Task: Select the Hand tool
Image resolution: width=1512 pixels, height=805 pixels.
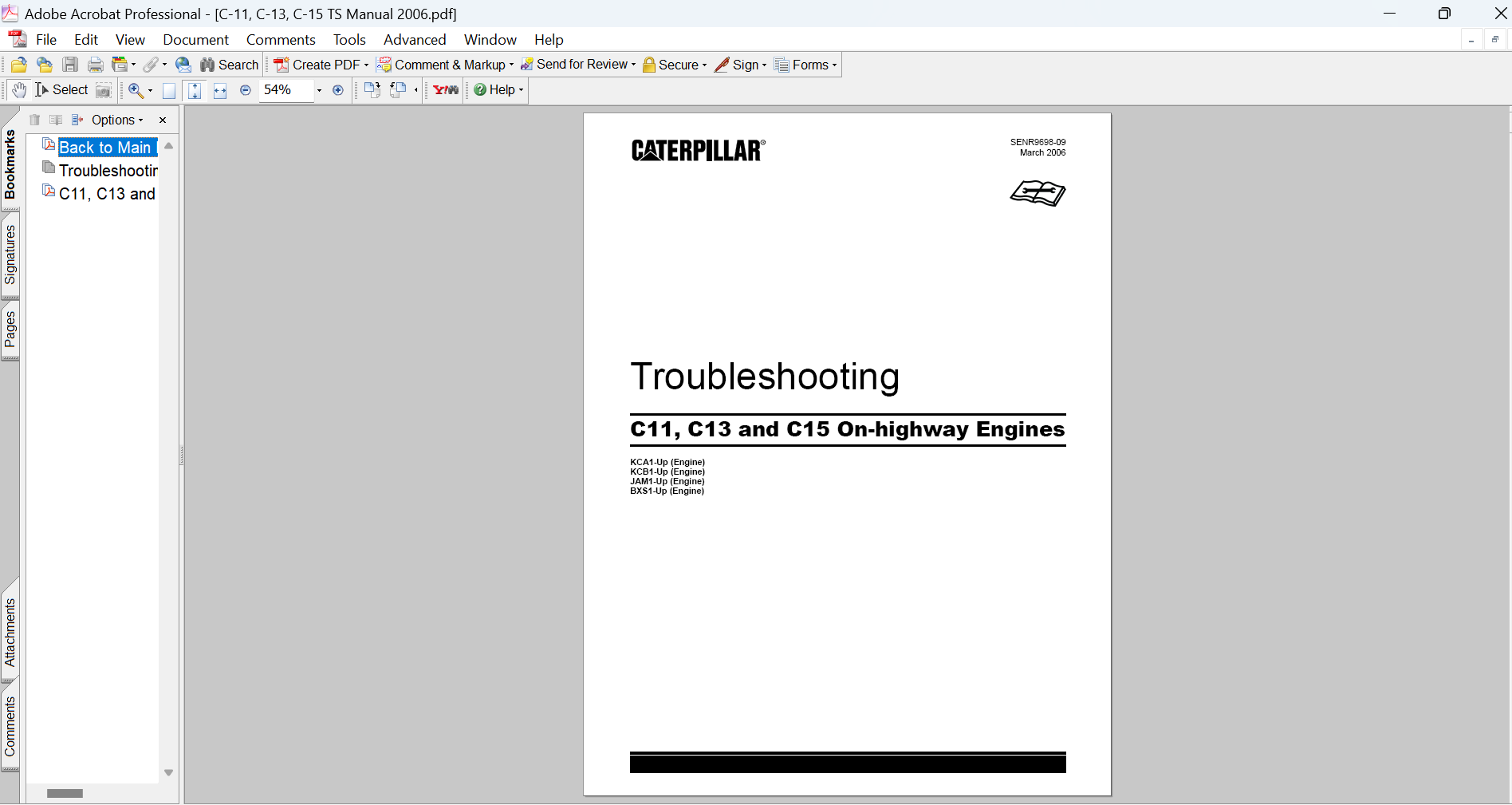Action: pyautogui.click(x=19, y=90)
